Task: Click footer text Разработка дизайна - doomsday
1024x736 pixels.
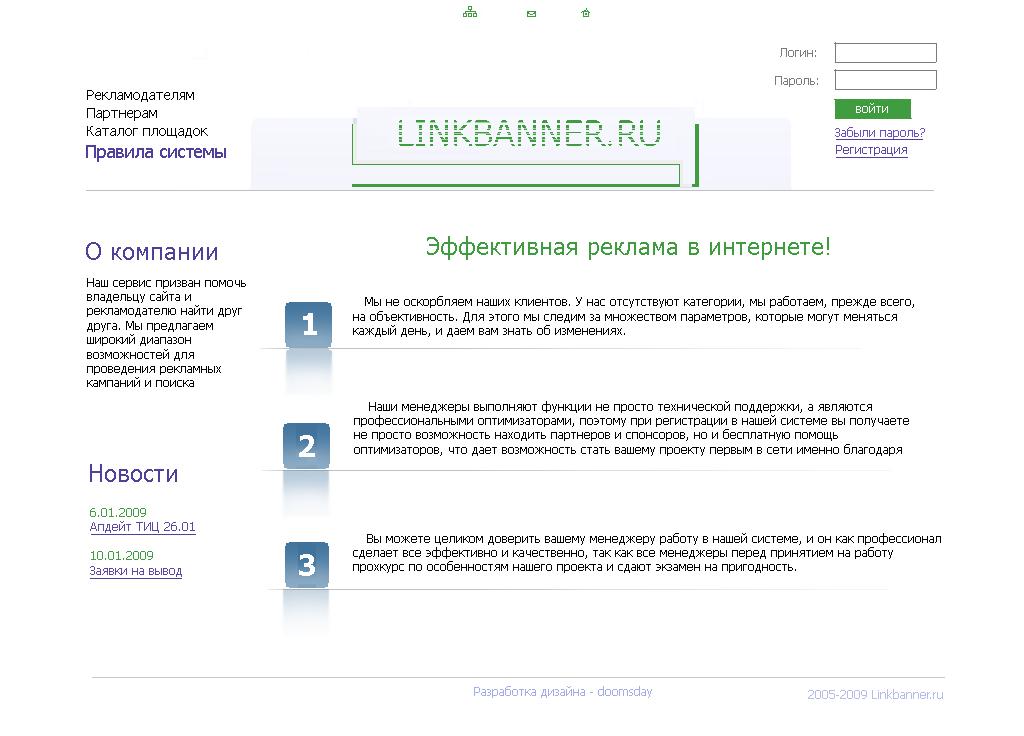Action: pos(562,692)
